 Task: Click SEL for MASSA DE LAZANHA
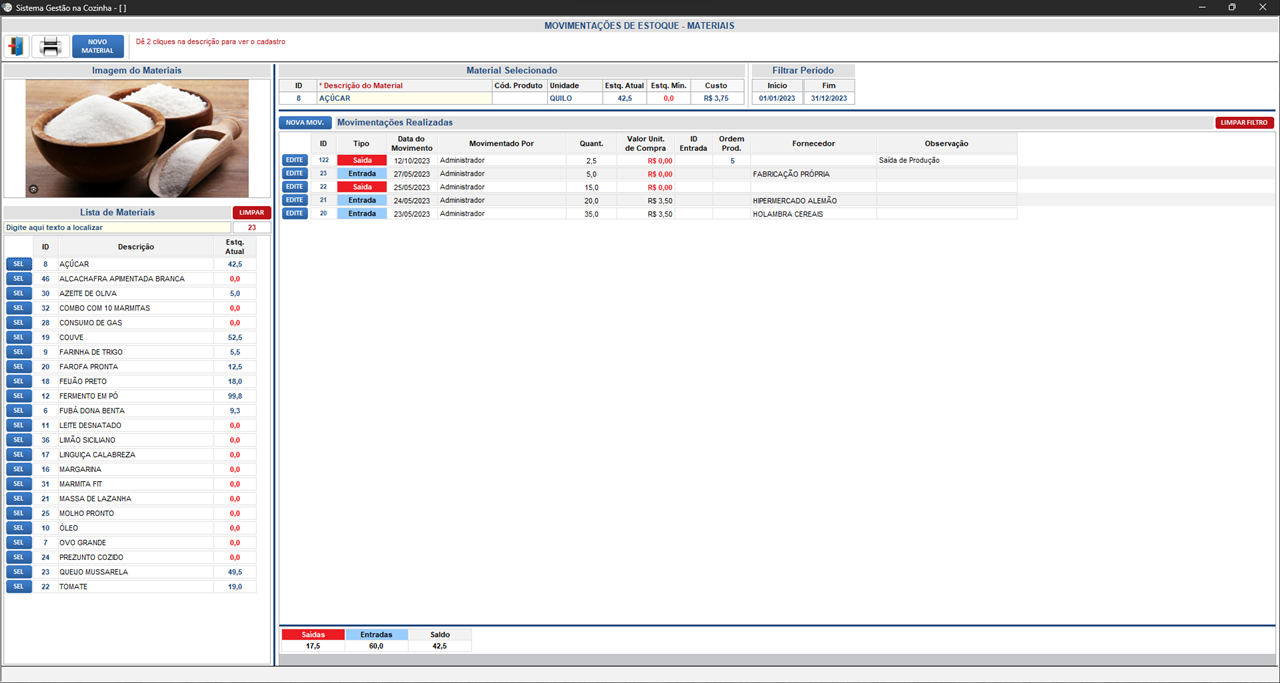tap(19, 499)
